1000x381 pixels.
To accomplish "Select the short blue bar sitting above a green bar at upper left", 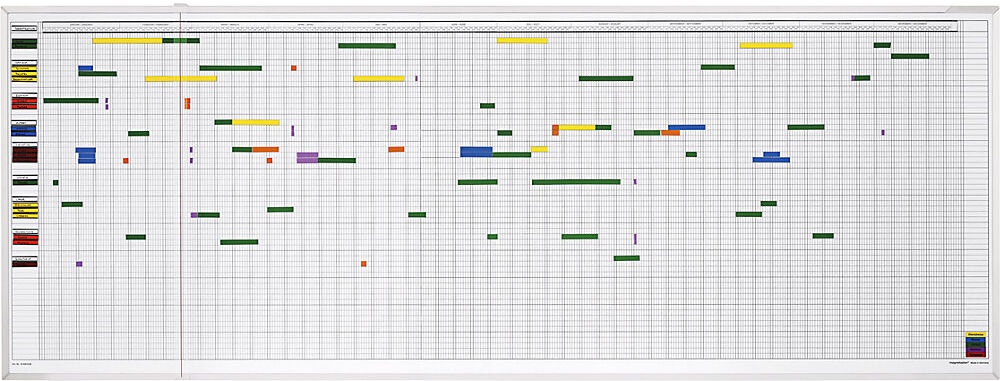I will (x=85, y=68).
